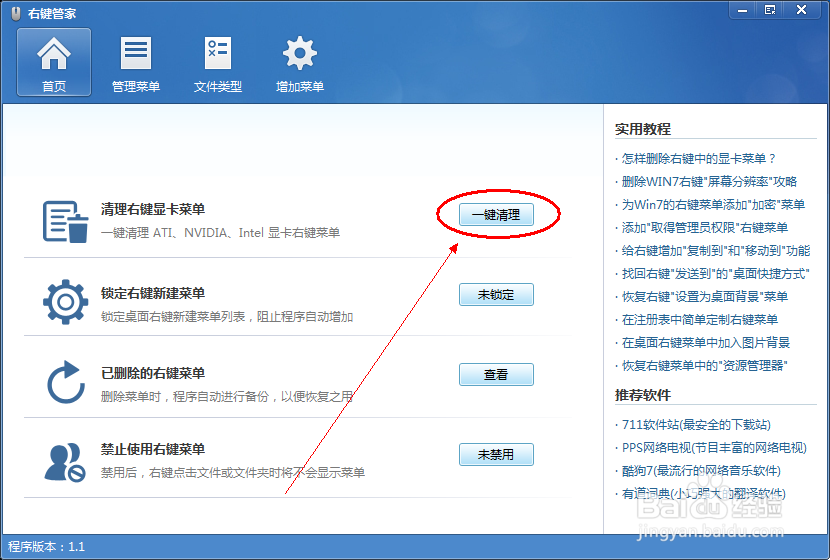Open link 在桌面右键菜单中加入图片背景
Image resolution: width=830 pixels, height=560 pixels.
pos(706,342)
